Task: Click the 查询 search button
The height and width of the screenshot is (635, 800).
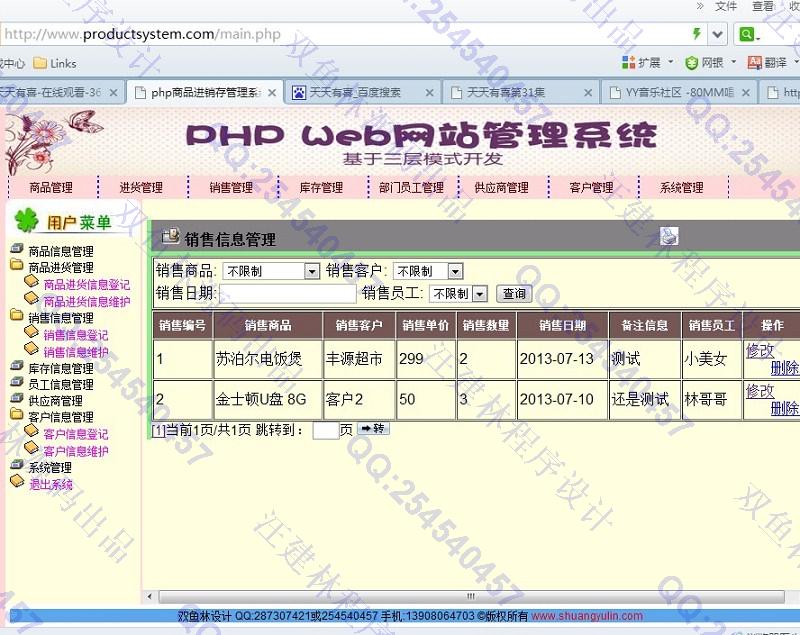Action: point(514,294)
